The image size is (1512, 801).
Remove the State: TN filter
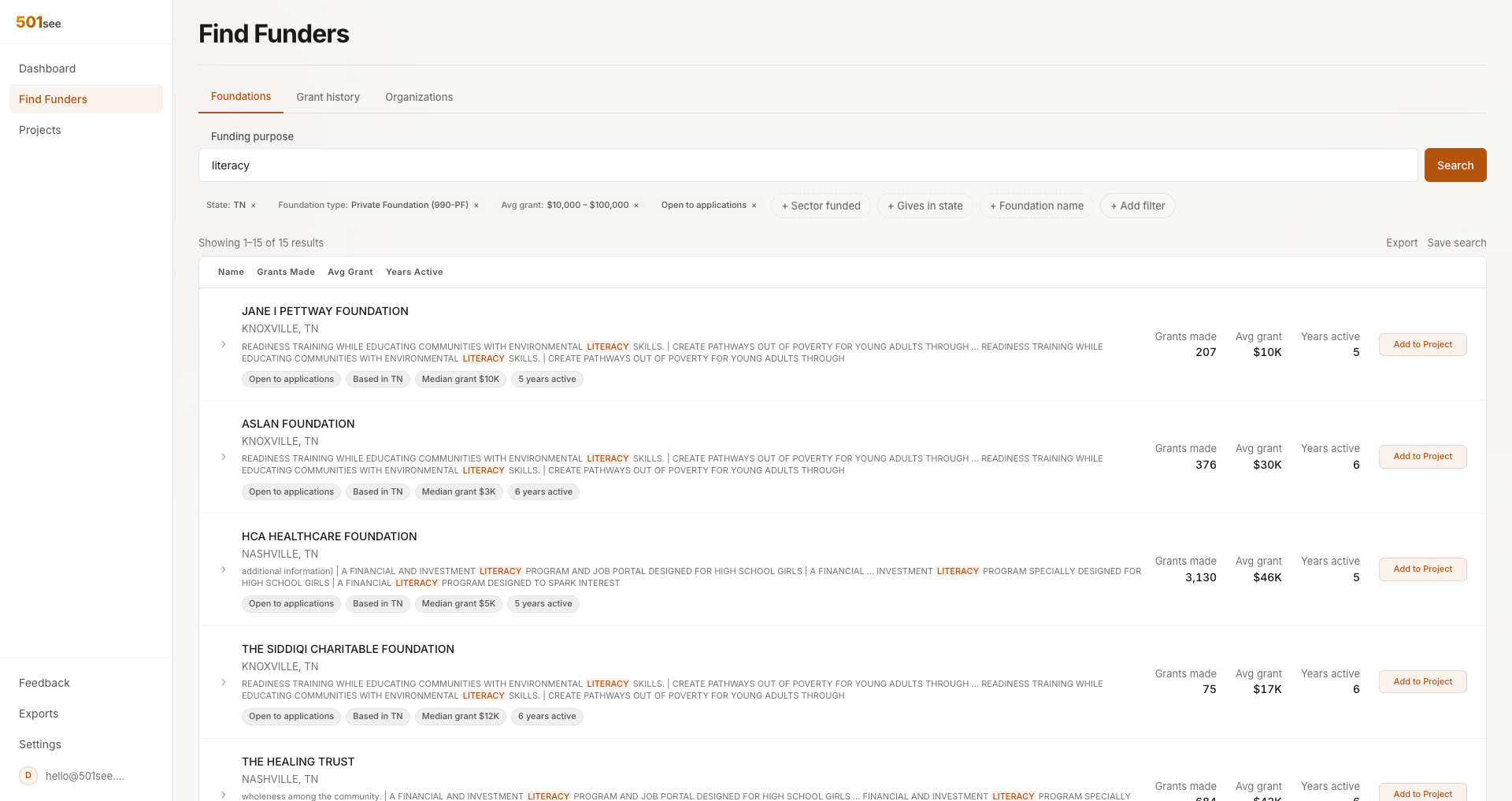[x=254, y=206]
